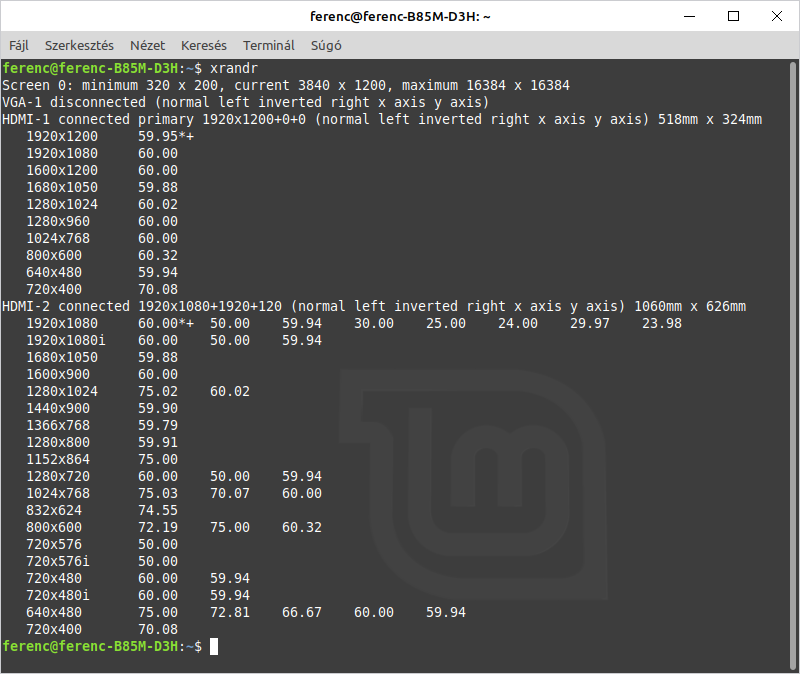Screen dimensions: 800x674
Task: Click the '70.07' refresh rate value
Action: pos(230,493)
